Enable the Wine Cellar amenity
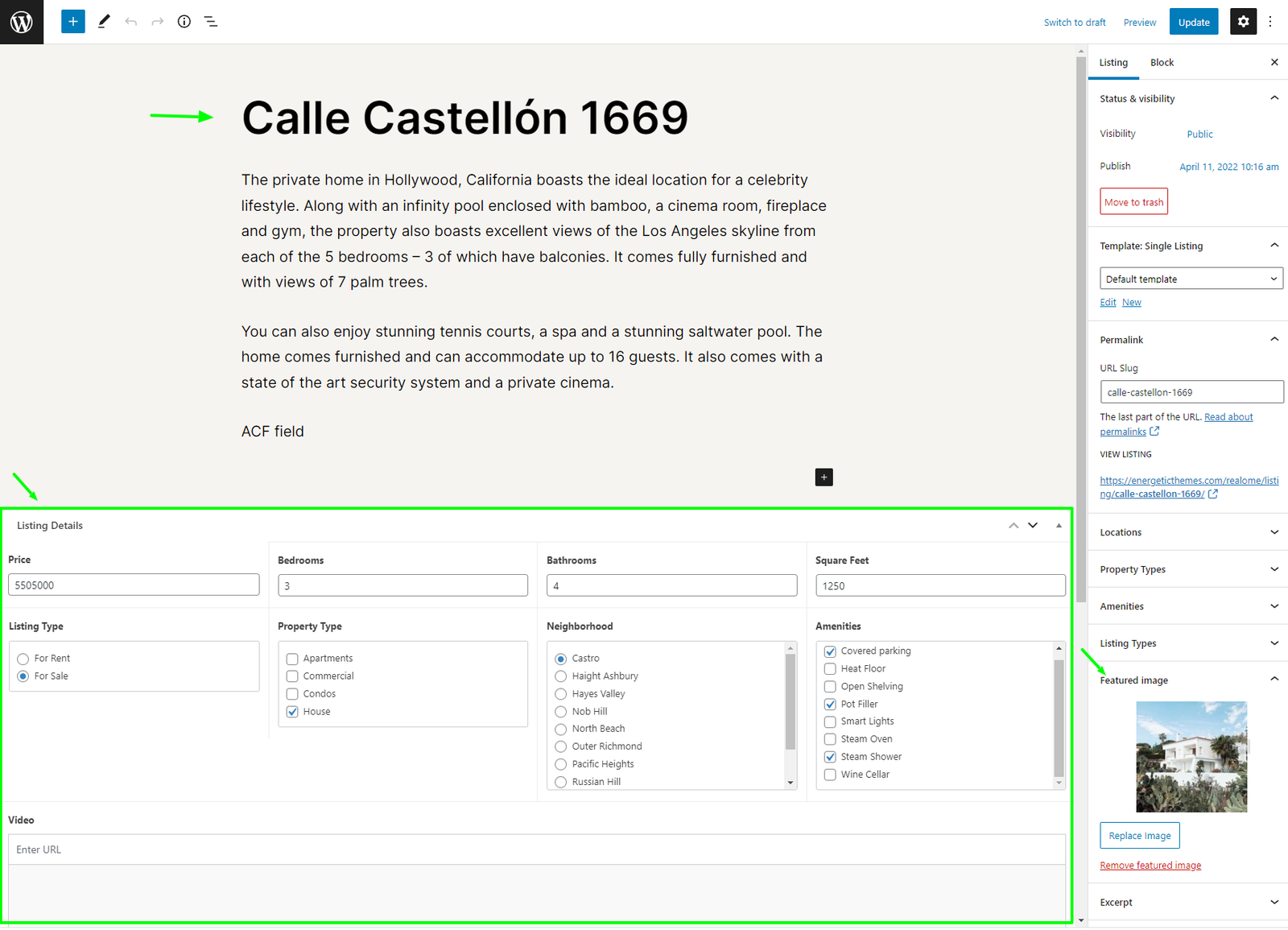The height and width of the screenshot is (930, 1288). (x=830, y=775)
